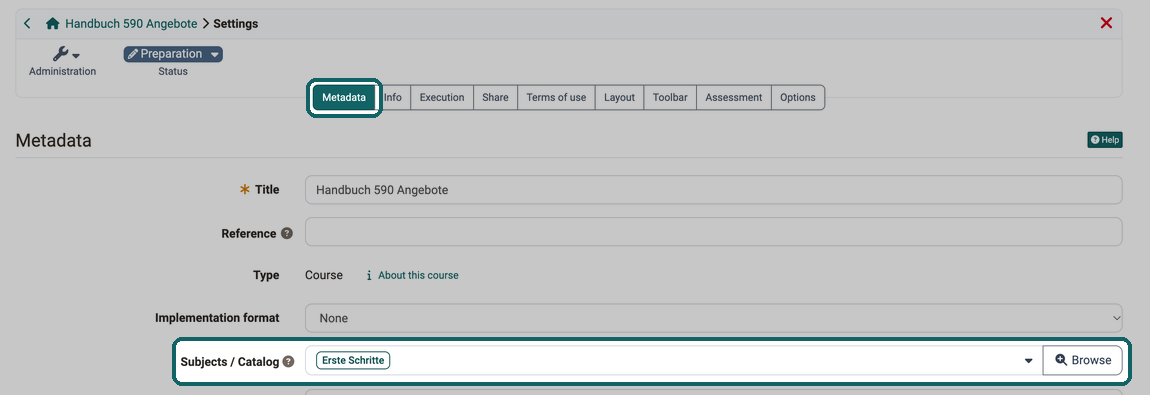Screen dimensions: 1150x395
Task: Open the Options tab
Action: pyautogui.click(x=798, y=97)
